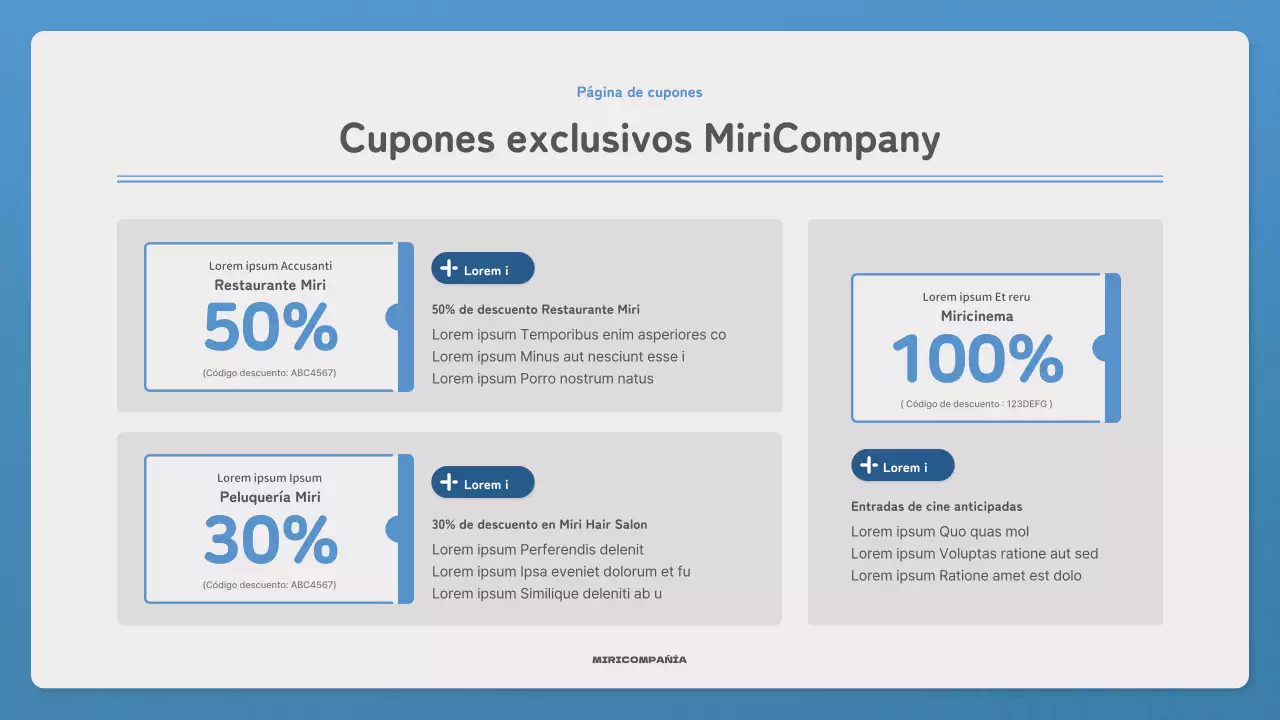Click the discount code on the Peluquería Miri coupon
This screenshot has height=720, width=1280.
pos(269,585)
